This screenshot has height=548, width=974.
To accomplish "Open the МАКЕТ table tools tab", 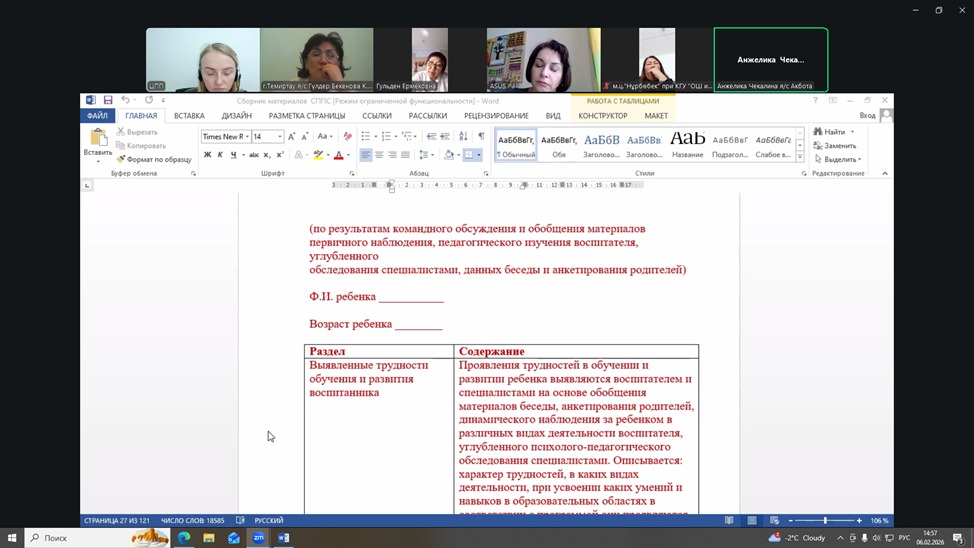I will [x=656, y=116].
